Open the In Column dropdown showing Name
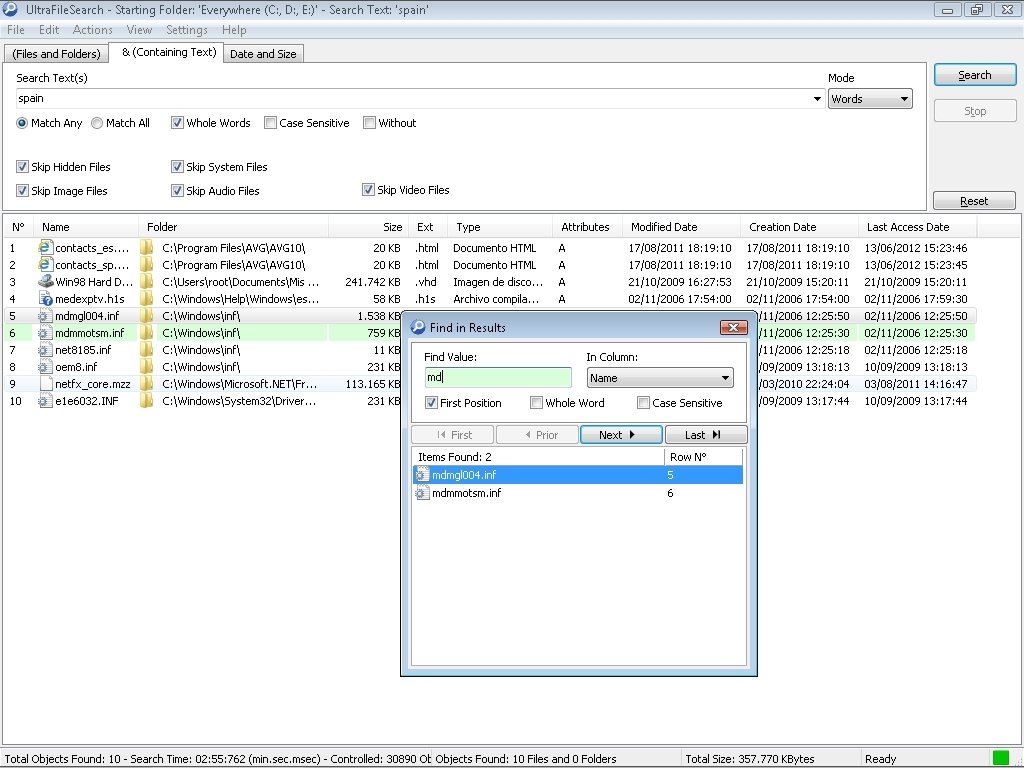1024x768 pixels. 660,377
